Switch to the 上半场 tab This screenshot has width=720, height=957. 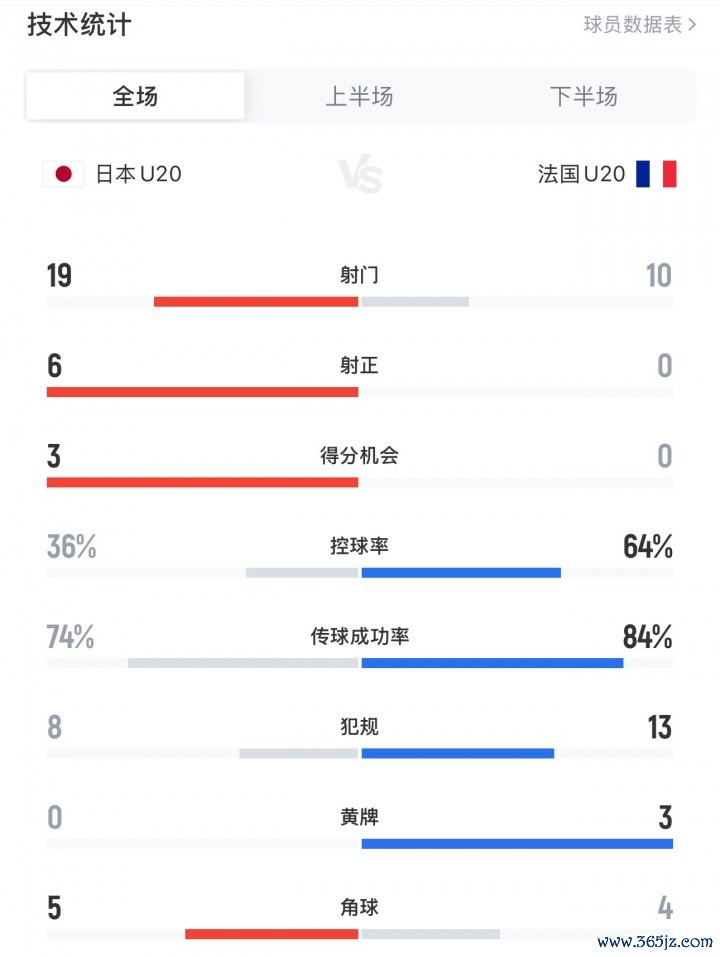point(359,97)
